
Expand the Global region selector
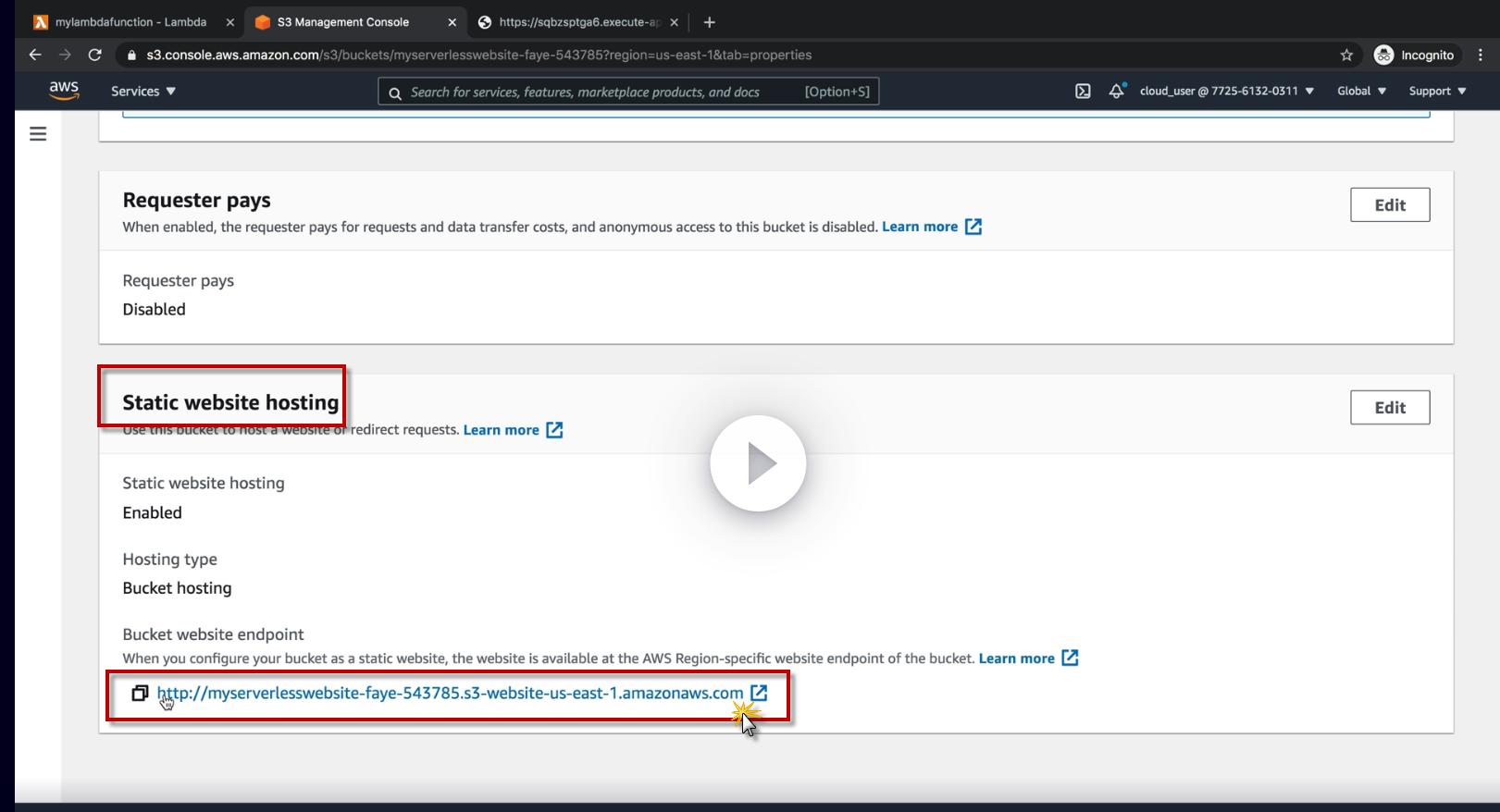pos(1362,91)
